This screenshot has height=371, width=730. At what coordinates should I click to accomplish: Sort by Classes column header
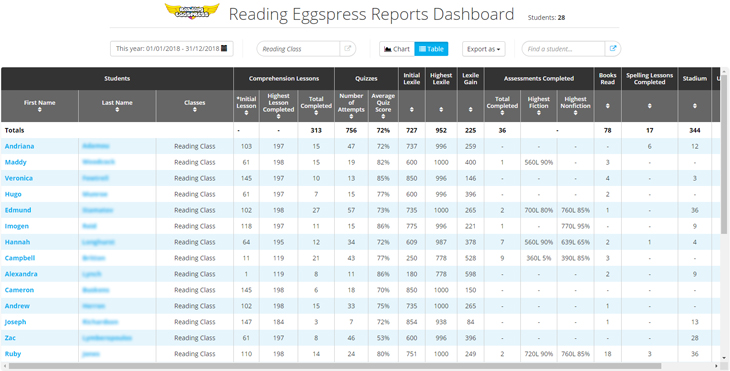click(195, 106)
